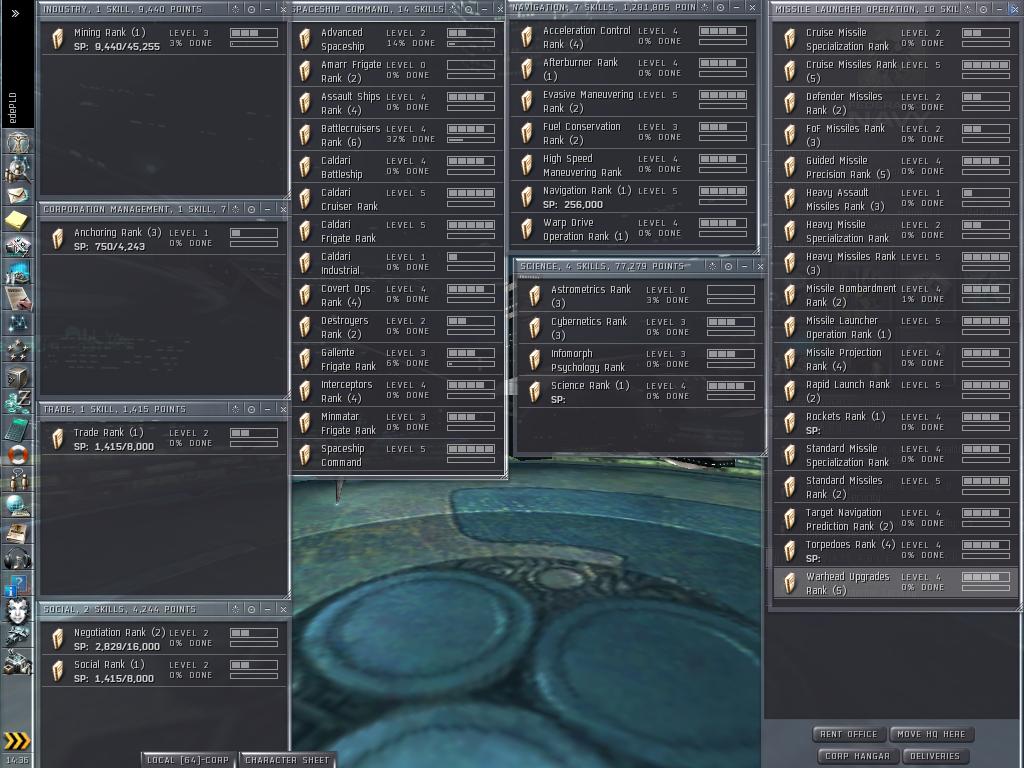Select the Anchoring Rank (3) skill row
The image size is (1024, 768).
(164, 239)
